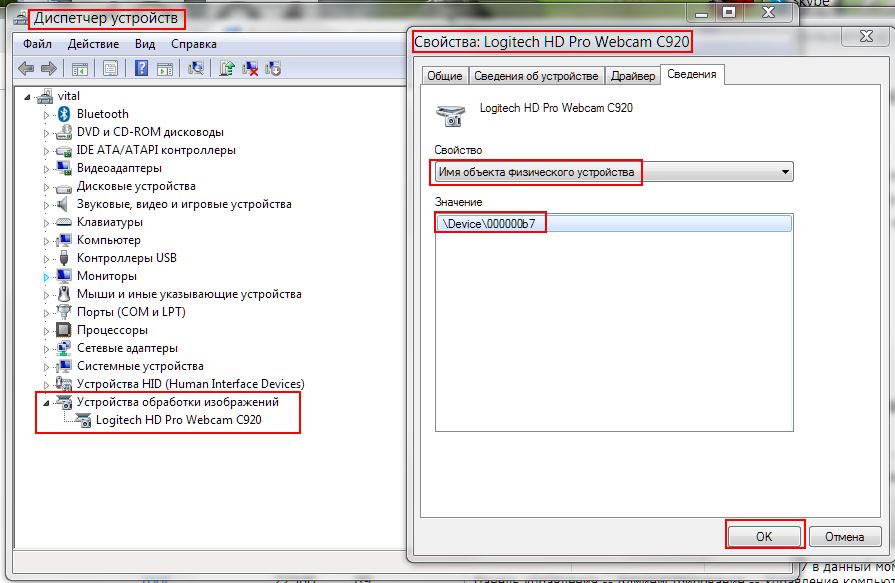
Task: Click the blue Help question mark icon
Action: (x=141, y=69)
